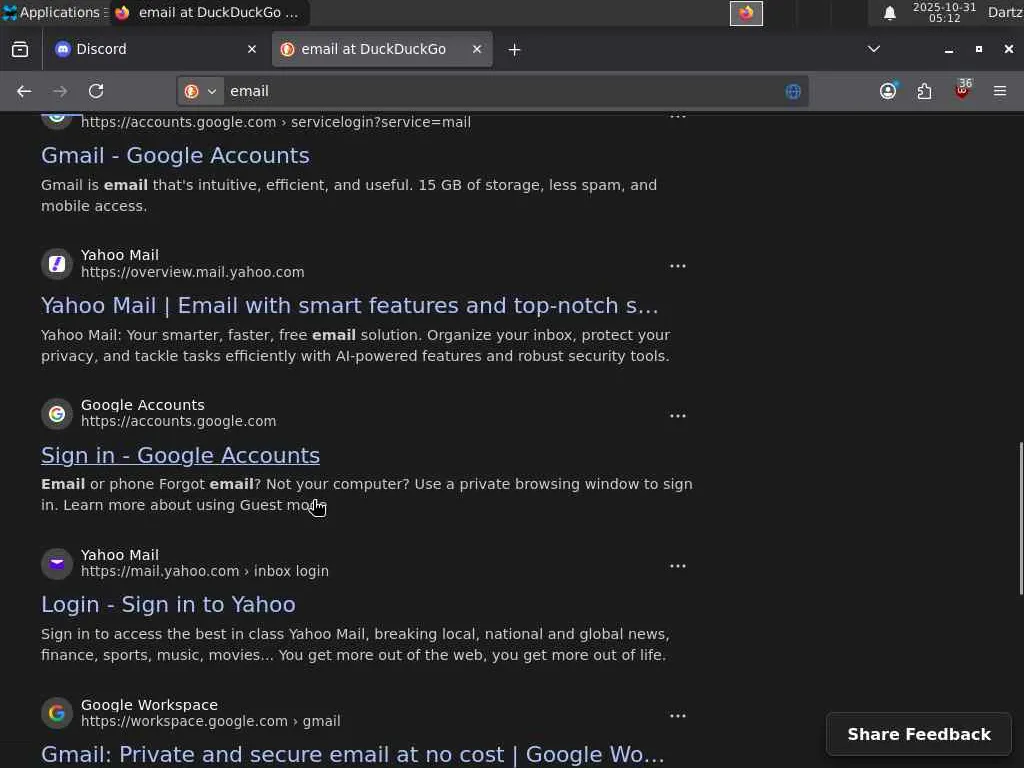Open the Firefox account icon
The width and height of the screenshot is (1024, 768).
pos(887,91)
